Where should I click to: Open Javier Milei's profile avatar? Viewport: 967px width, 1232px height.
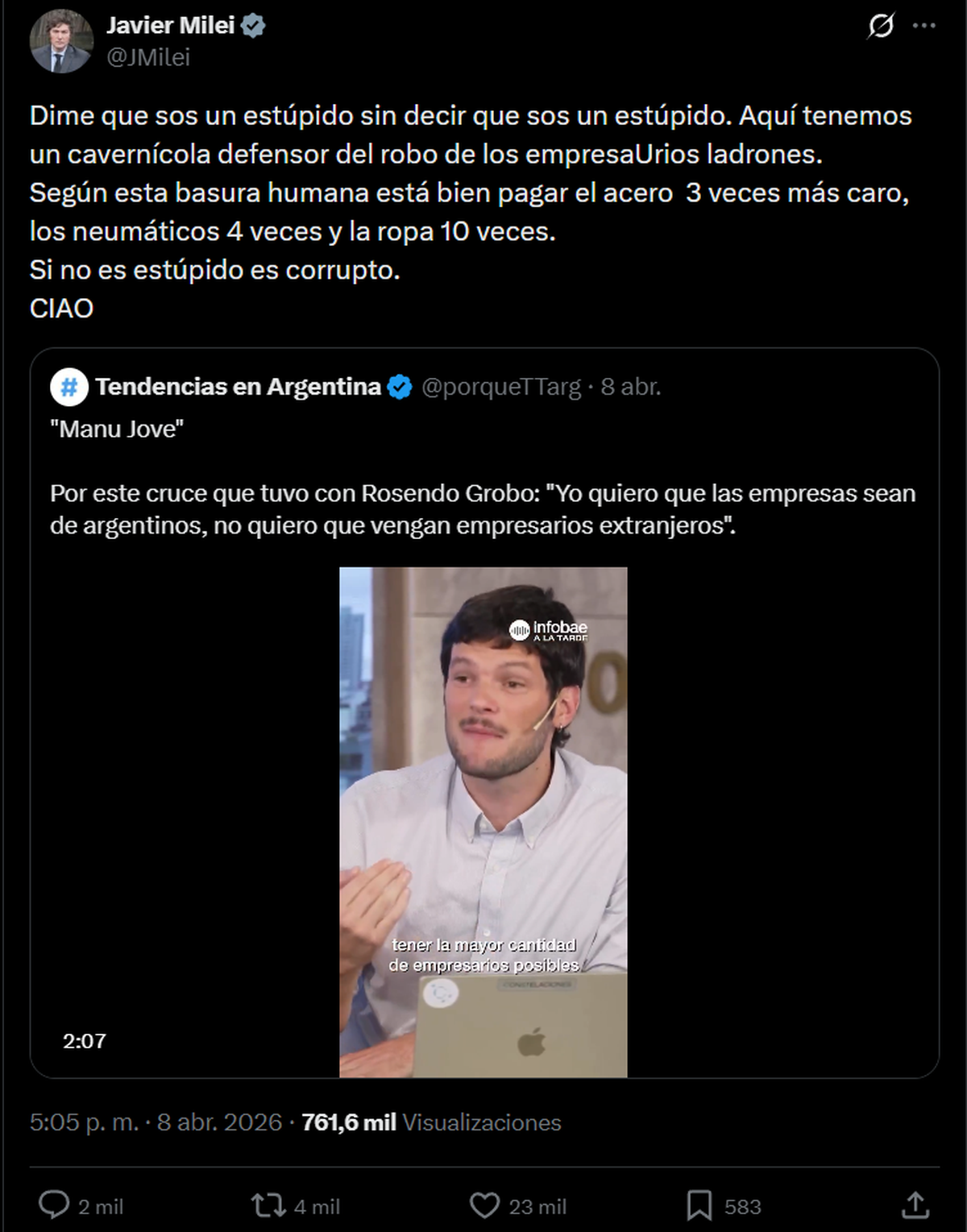61,41
